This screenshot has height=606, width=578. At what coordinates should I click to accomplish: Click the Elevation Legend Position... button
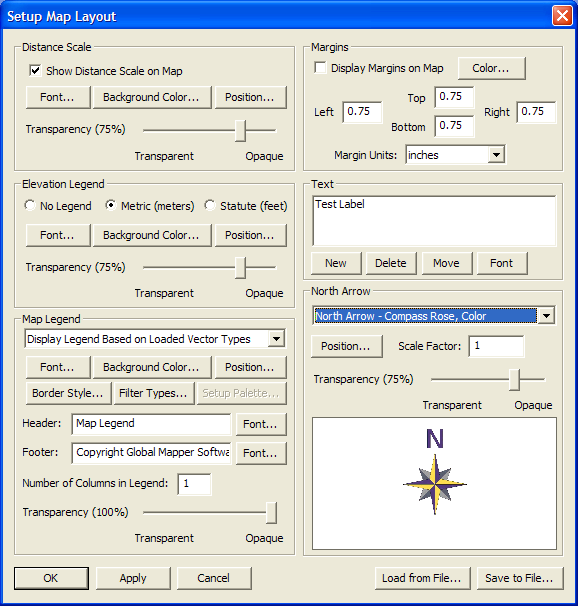click(250, 235)
